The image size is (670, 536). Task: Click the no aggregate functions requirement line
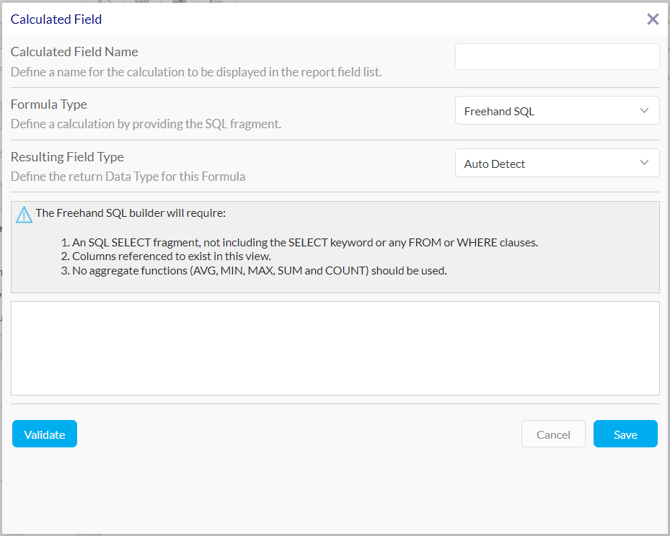(258, 270)
